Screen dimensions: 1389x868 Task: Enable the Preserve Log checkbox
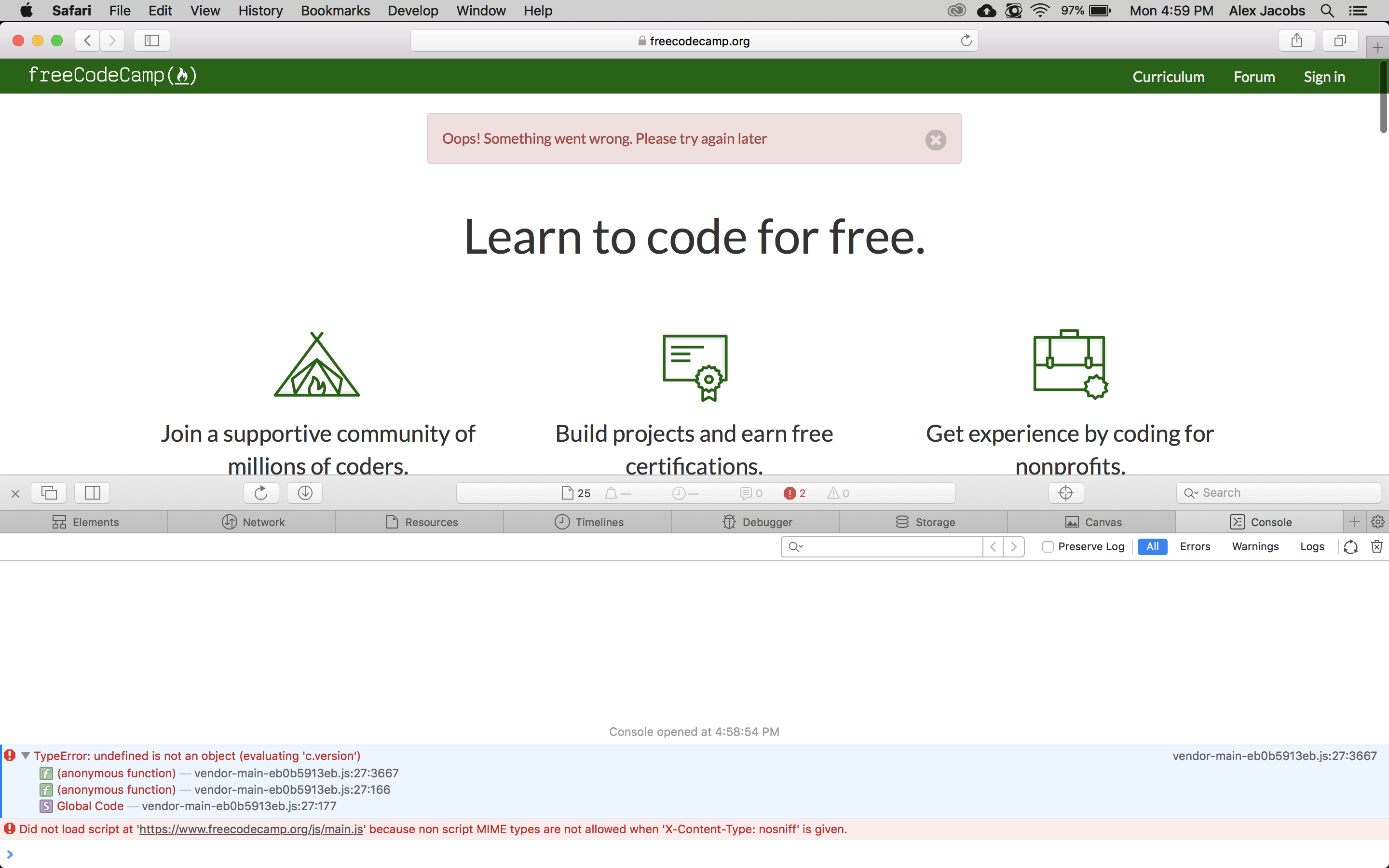pyautogui.click(x=1047, y=546)
